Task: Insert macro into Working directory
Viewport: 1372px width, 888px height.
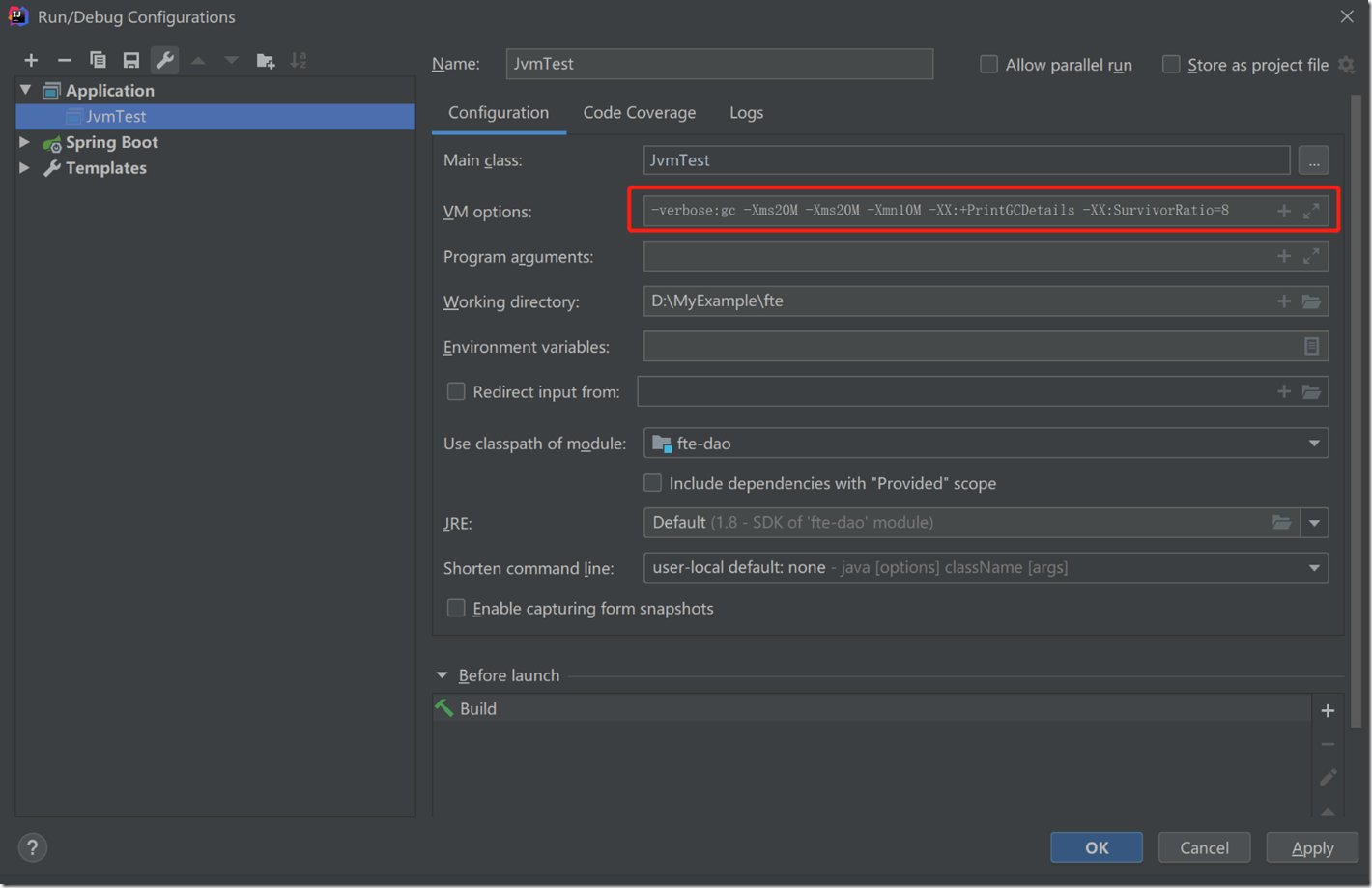Action: 1283,301
